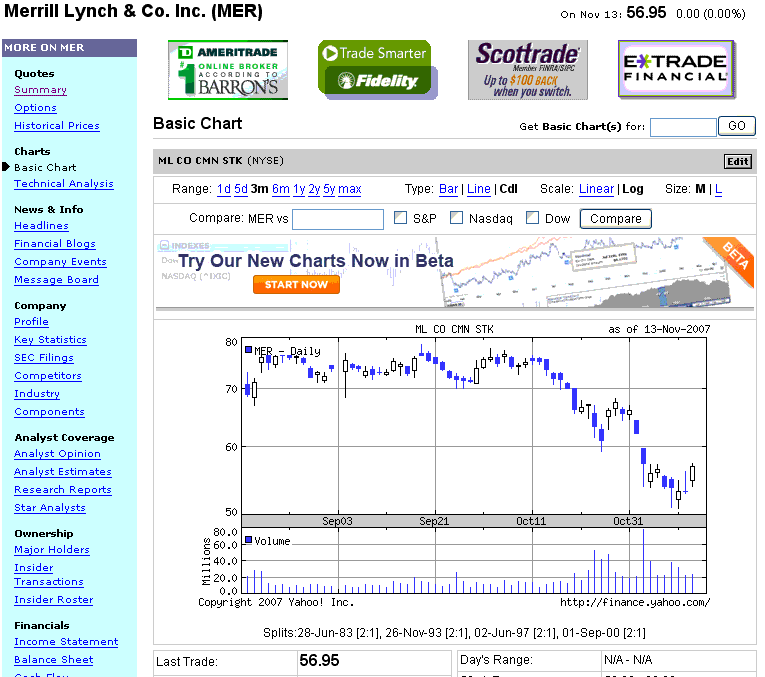Open Key Statistics
The image size is (765, 677).
(50, 340)
